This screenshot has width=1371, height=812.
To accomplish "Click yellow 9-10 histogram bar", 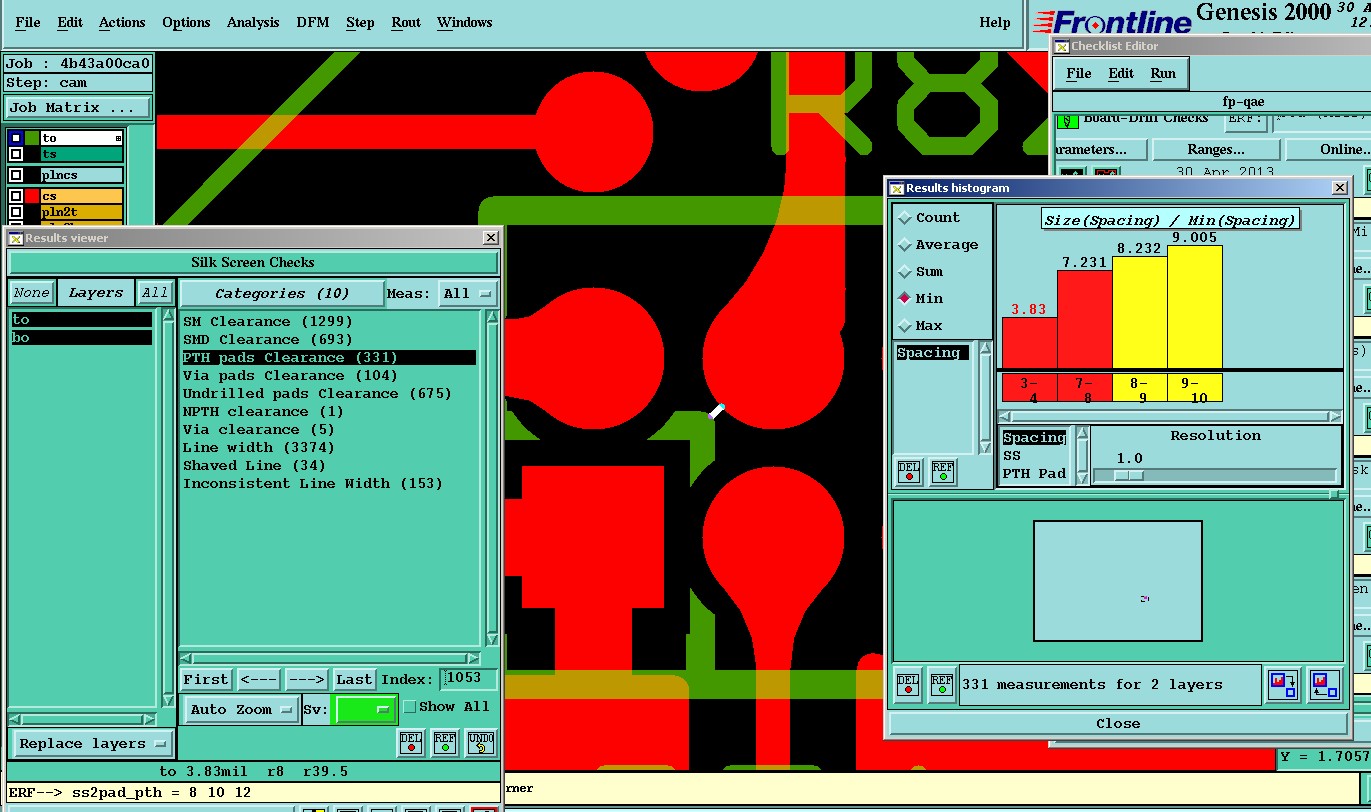I will 1195,307.
